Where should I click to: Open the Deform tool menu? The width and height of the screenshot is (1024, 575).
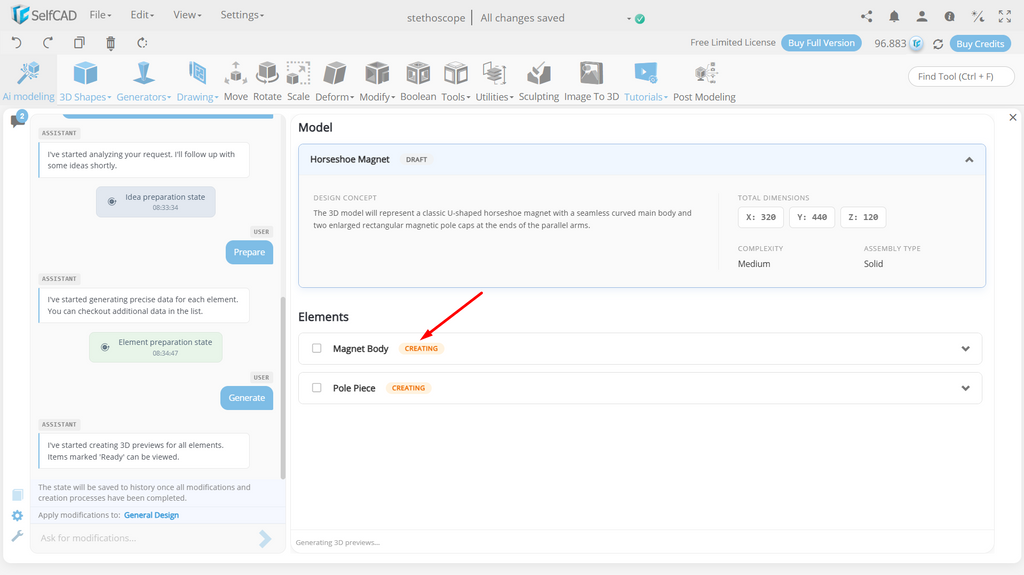point(334,81)
